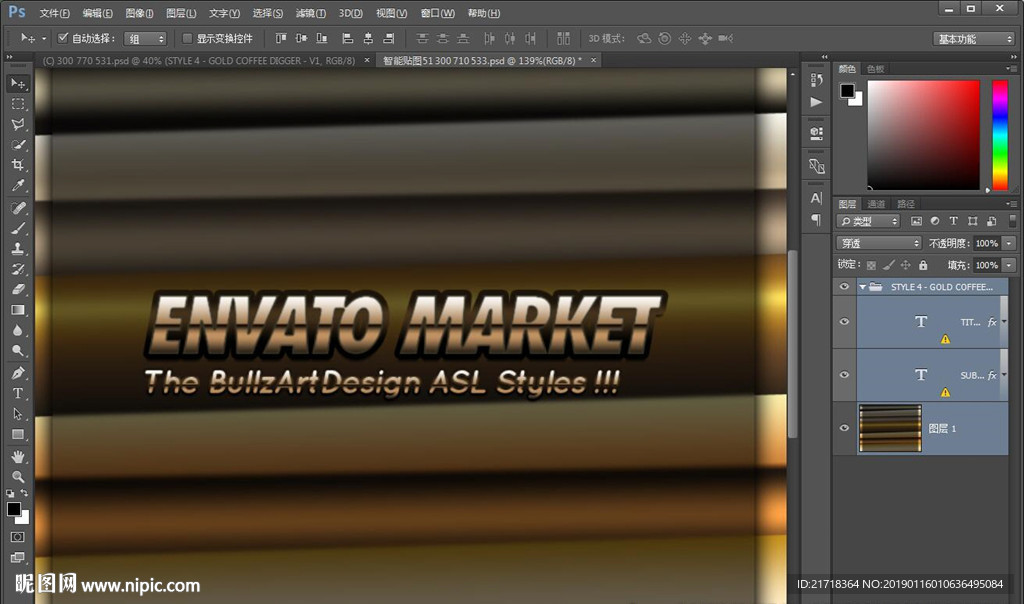Open the layer filter 类型 dropdown
1024x604 pixels.
[869, 221]
